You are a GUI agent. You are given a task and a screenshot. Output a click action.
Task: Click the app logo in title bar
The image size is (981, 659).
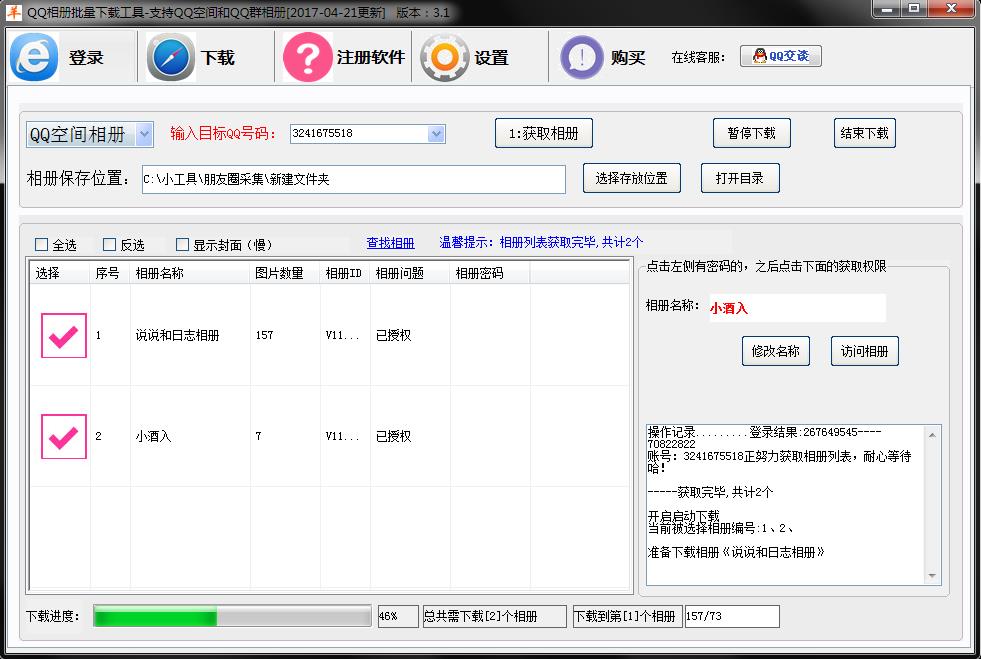point(13,12)
